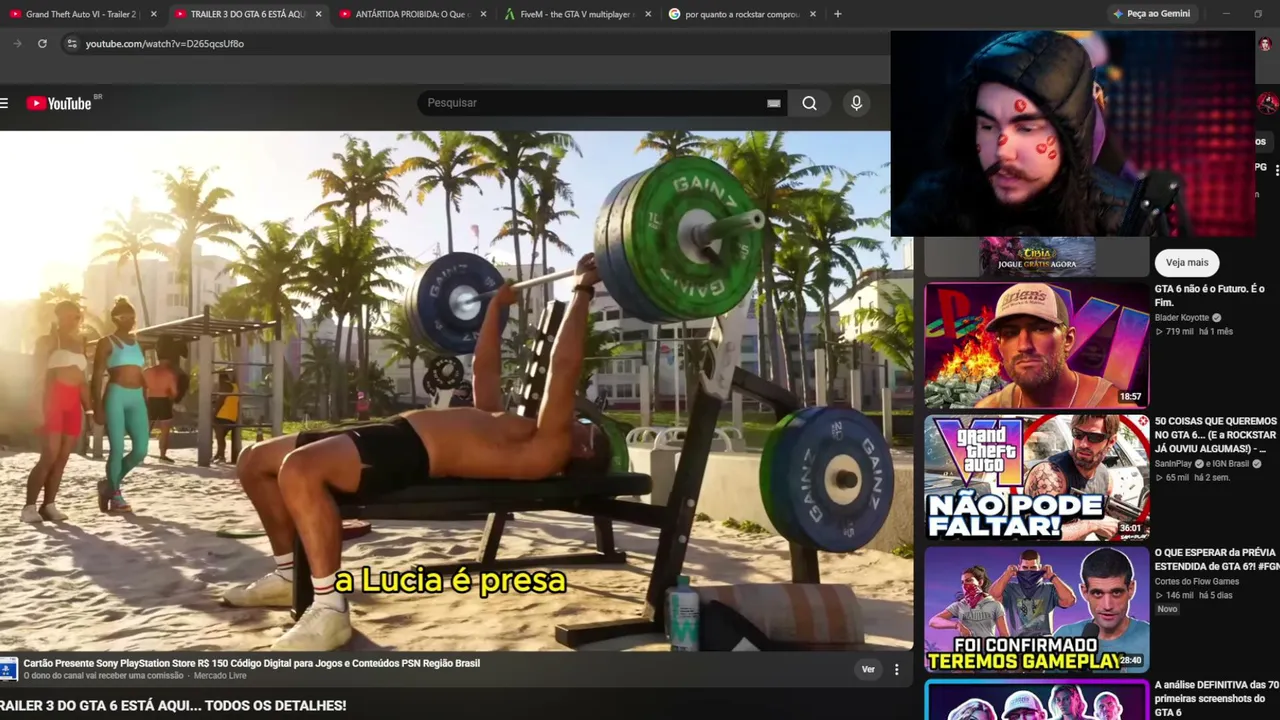
Task: Open '50 COISAS QUE QUEREMOS NO GTA 6' title
Action: point(1216,435)
